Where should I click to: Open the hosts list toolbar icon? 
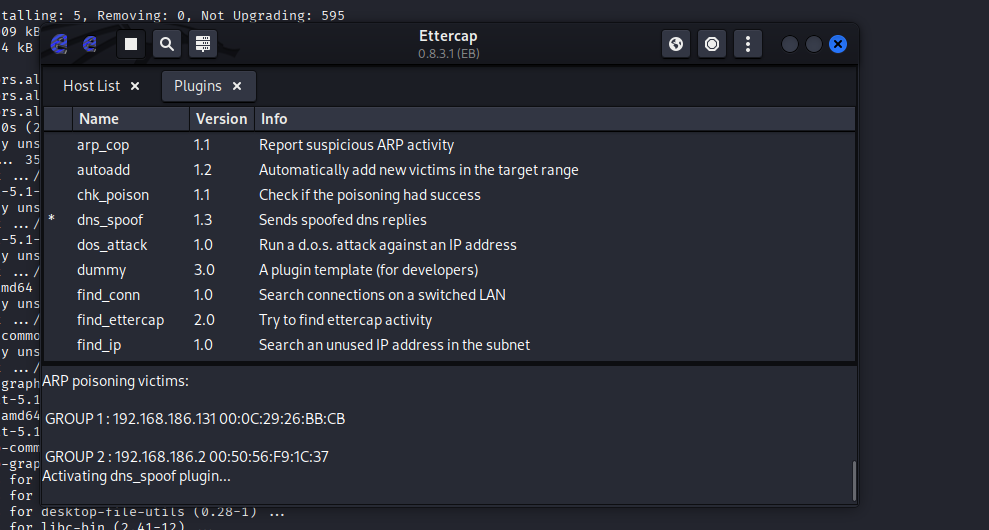click(203, 44)
